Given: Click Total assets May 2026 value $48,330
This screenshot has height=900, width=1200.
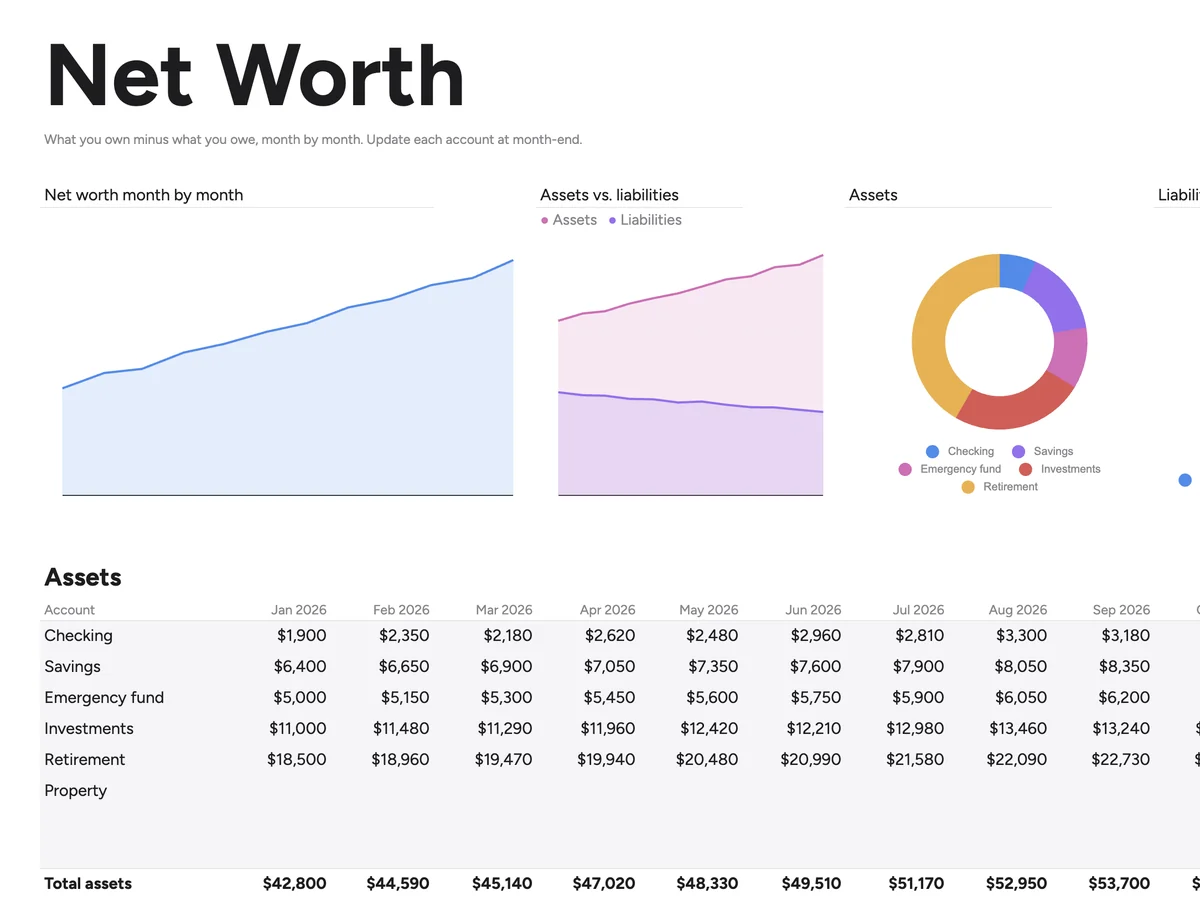Looking at the screenshot, I should [707, 884].
